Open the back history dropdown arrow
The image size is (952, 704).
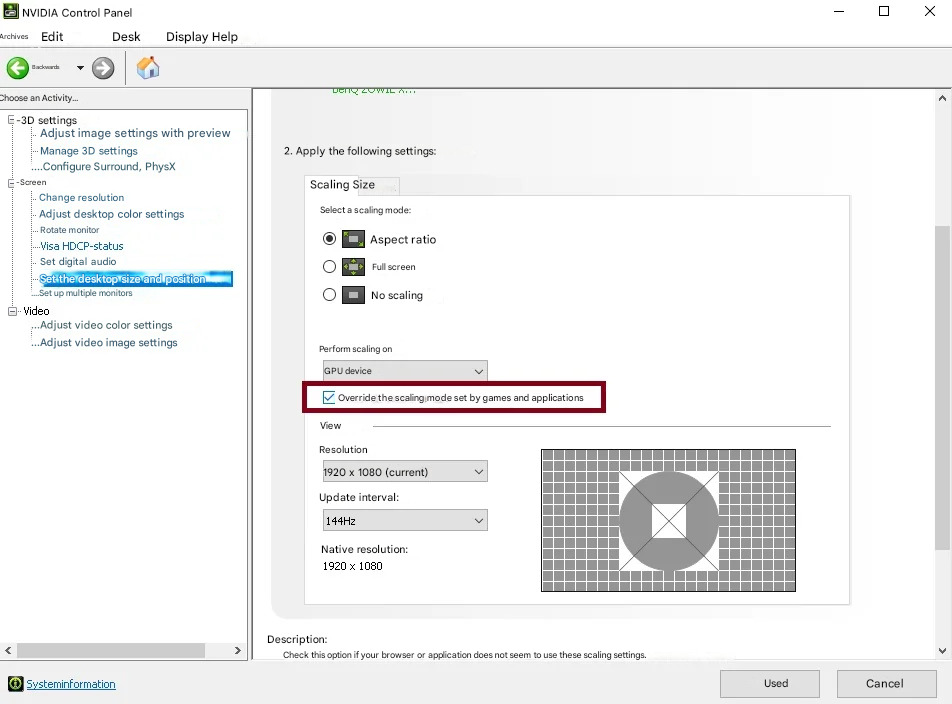pos(80,68)
